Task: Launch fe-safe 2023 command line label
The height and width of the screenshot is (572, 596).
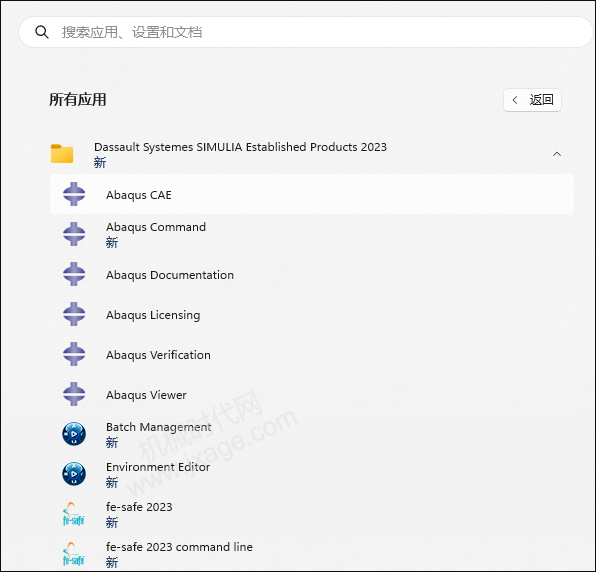Action: 179,547
